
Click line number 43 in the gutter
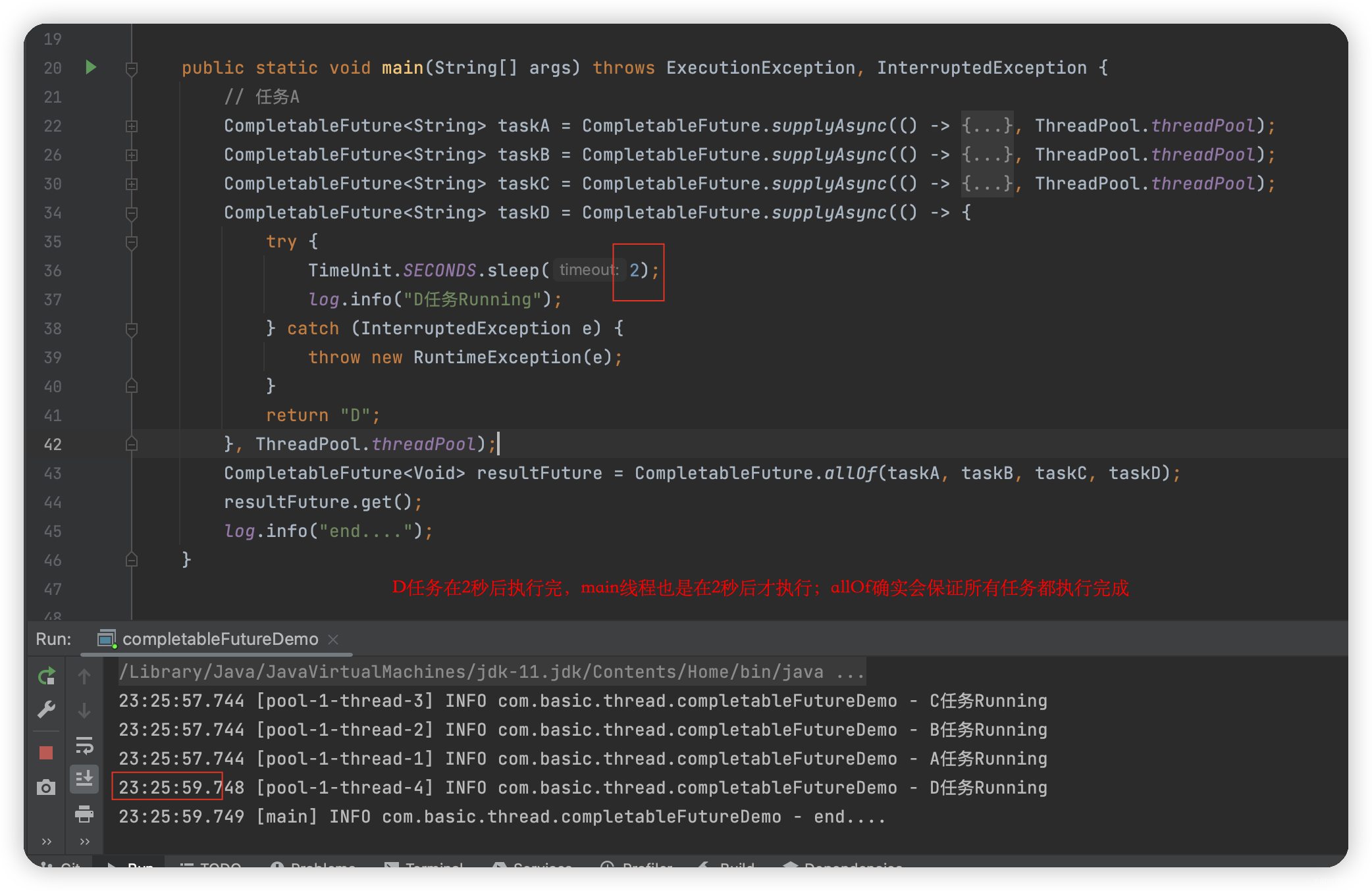[53, 473]
